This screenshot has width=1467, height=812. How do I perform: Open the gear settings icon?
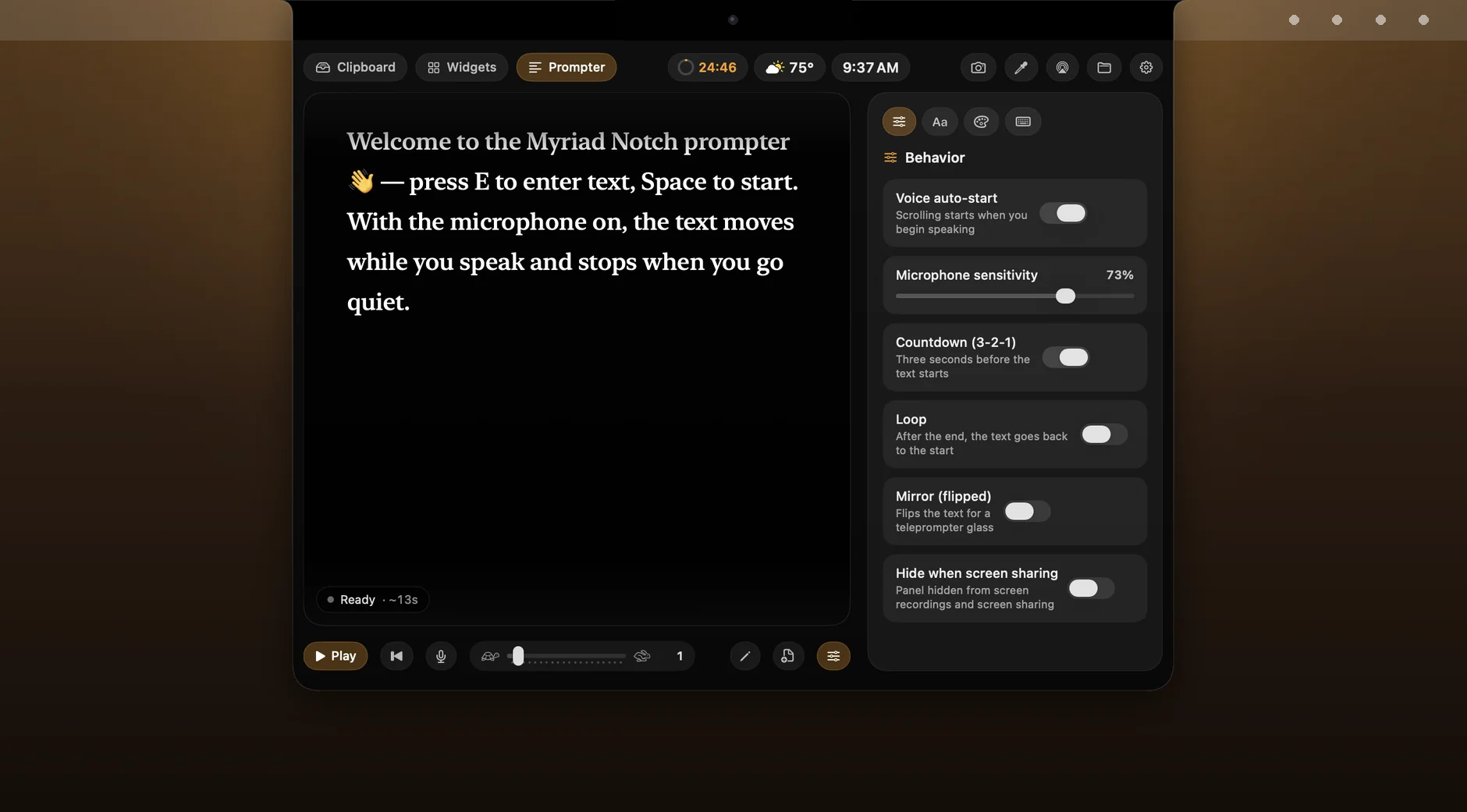pos(1146,67)
